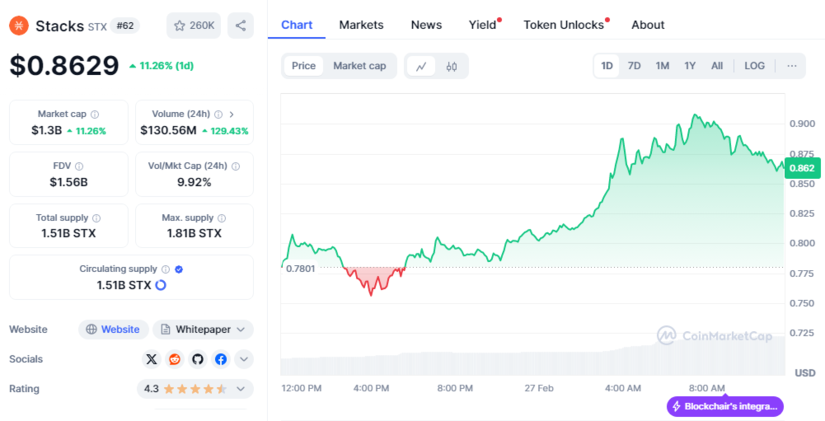The width and height of the screenshot is (825, 421).
Task: Enable LOG scale on chart
Action: pos(754,66)
